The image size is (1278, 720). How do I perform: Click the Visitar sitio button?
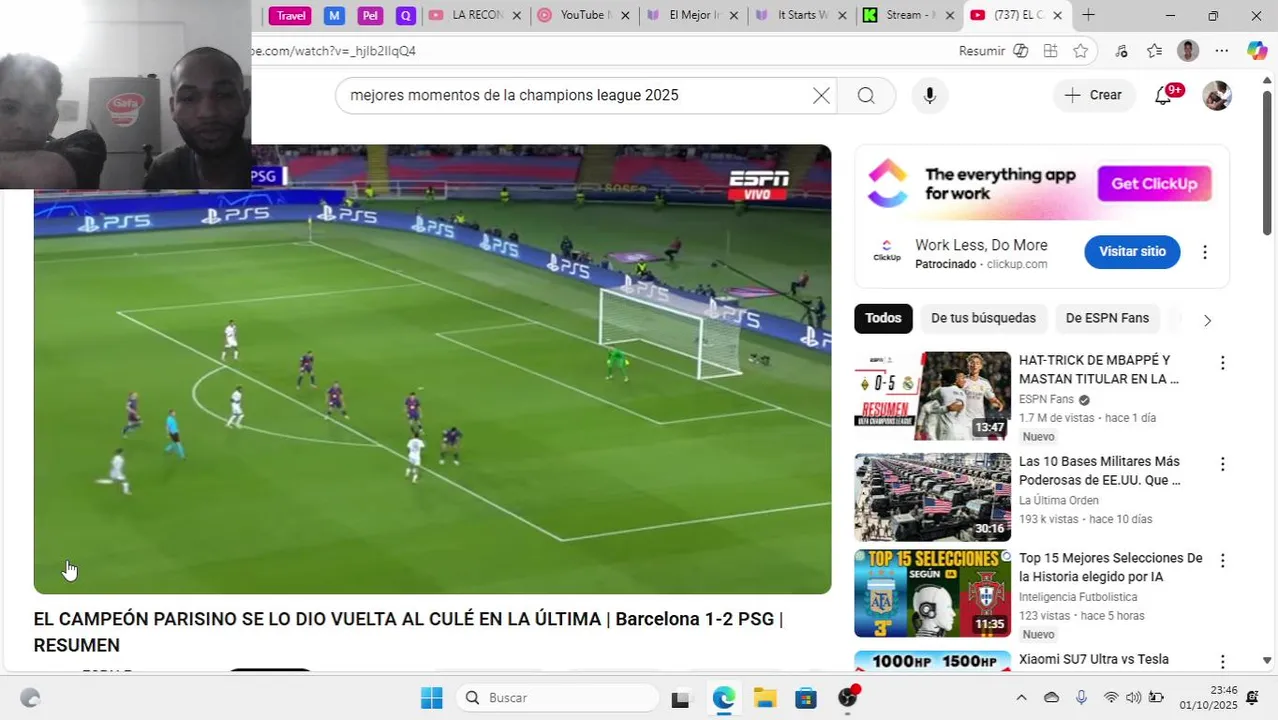coord(1132,252)
